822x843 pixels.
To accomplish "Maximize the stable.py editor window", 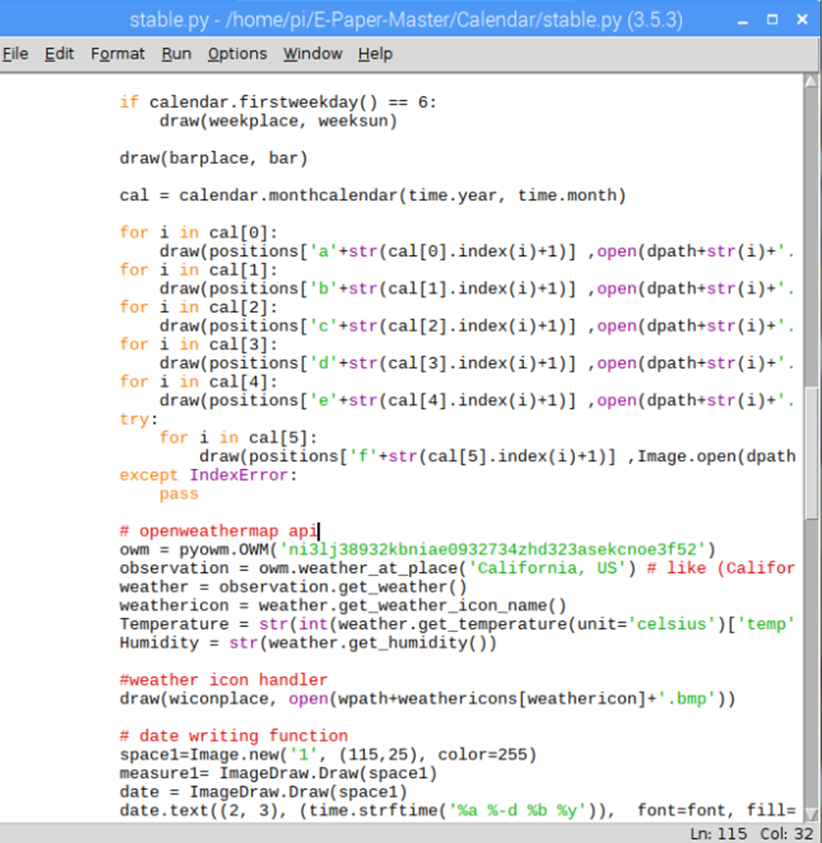I will (x=772, y=19).
